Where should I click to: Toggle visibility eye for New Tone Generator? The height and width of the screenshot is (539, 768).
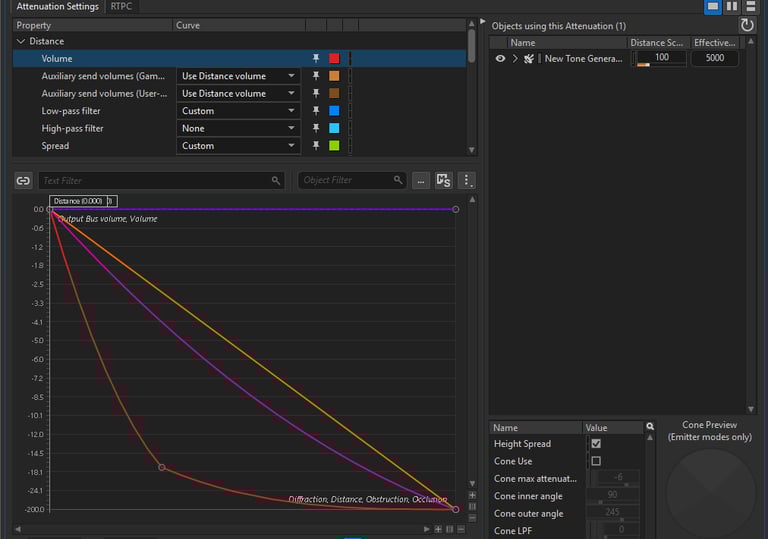(x=500, y=59)
